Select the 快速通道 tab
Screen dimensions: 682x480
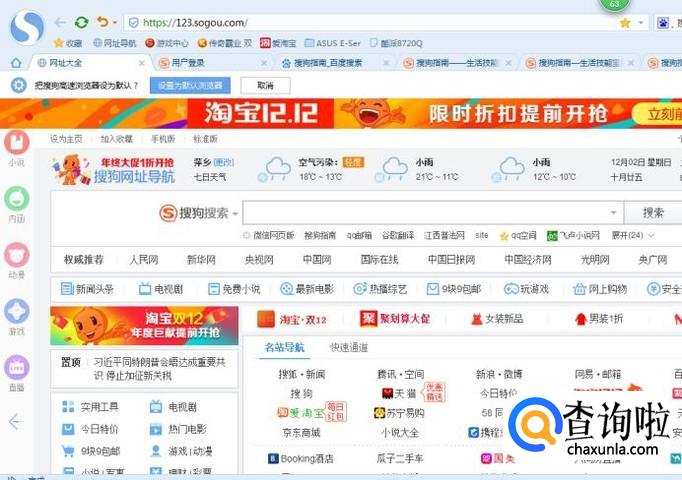[349, 347]
